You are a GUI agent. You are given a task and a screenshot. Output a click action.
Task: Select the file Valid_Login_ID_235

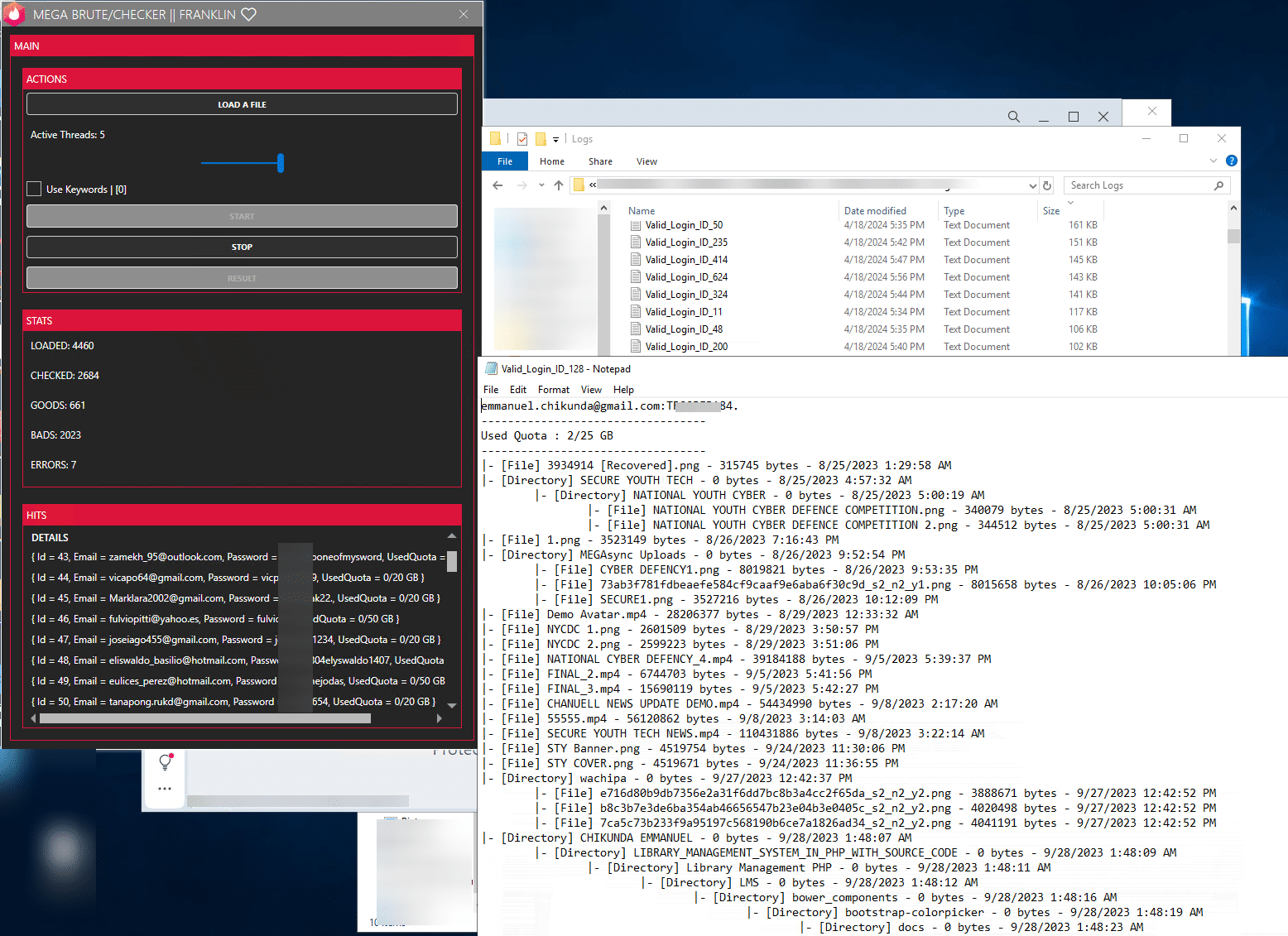686,242
